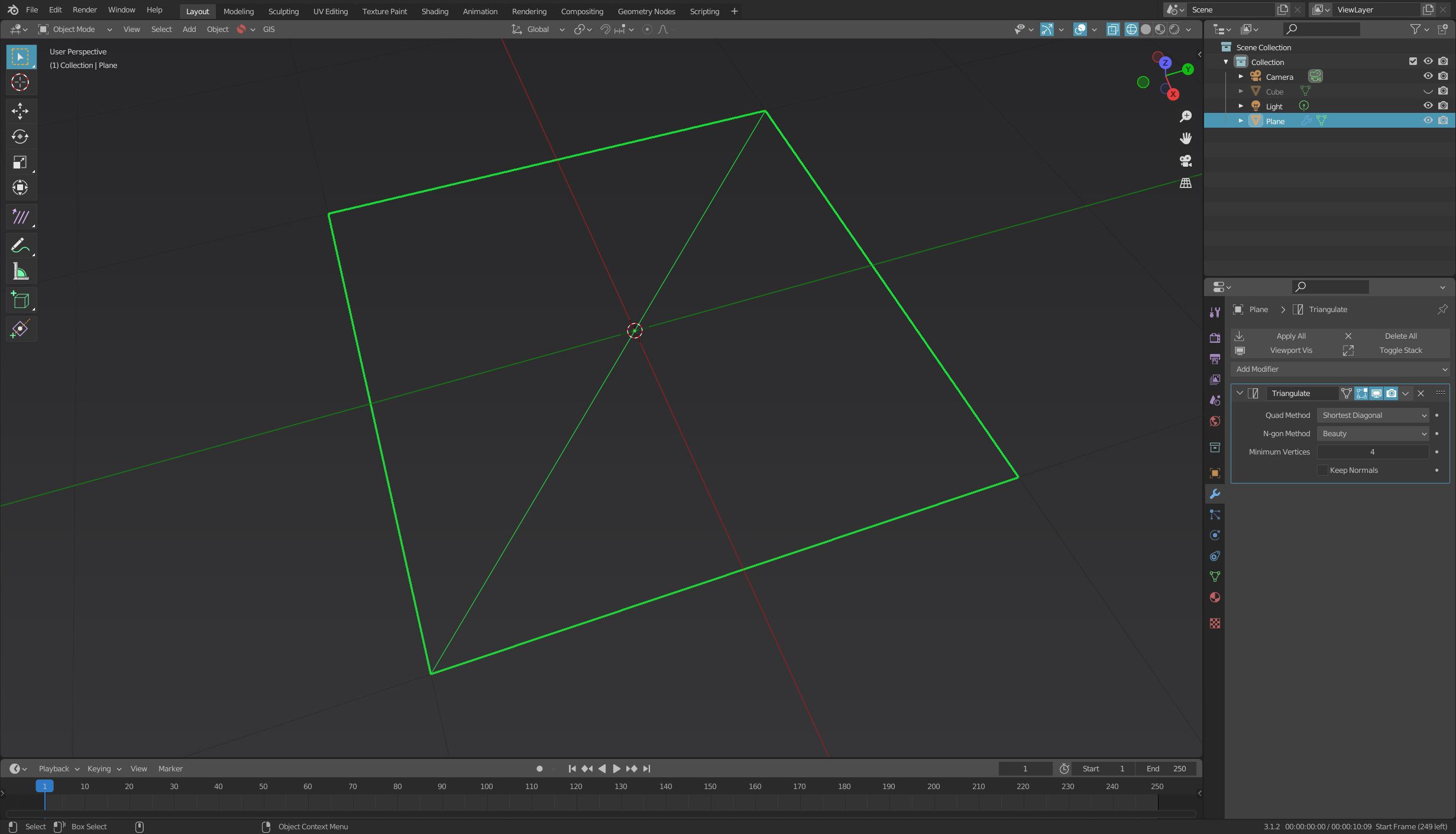Select wireframe viewport shading
This screenshot has height=834, width=1456.
(x=1131, y=29)
